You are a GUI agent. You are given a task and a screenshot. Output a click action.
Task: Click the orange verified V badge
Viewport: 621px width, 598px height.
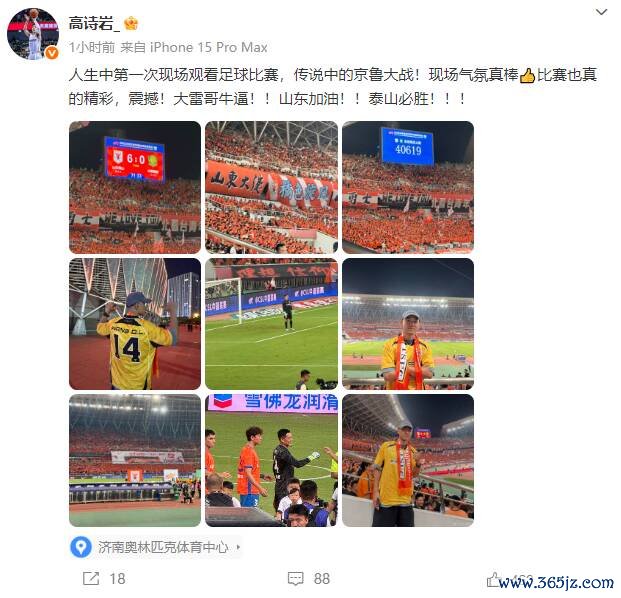point(52,53)
